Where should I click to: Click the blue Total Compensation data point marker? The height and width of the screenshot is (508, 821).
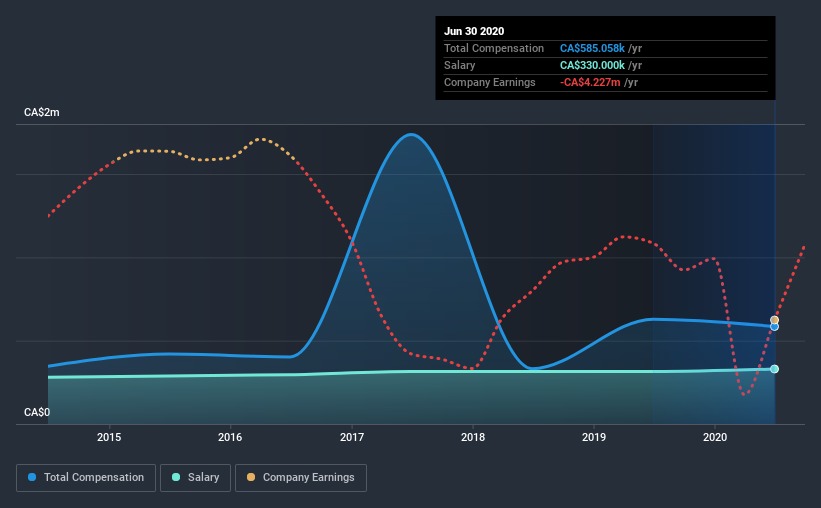click(774, 327)
